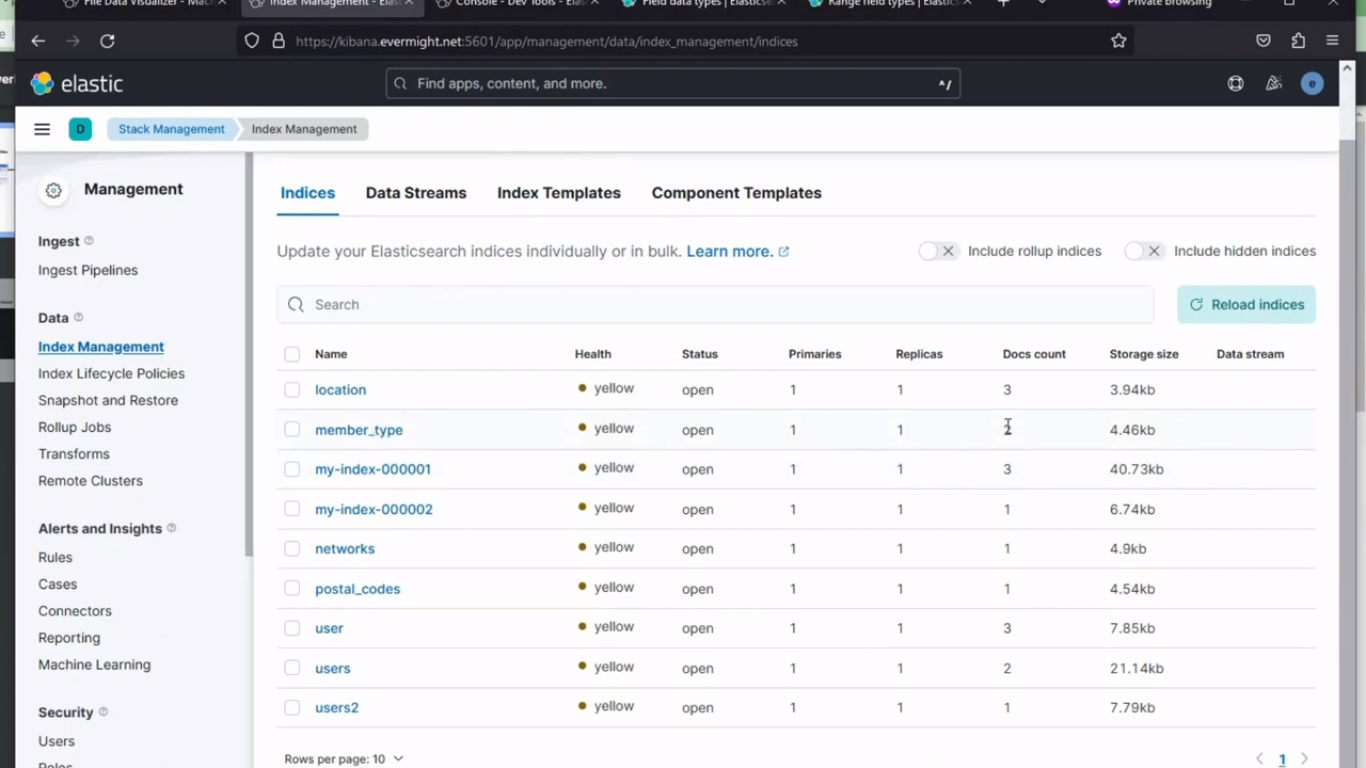Click the tracking protection shield icon

[x=252, y=41]
